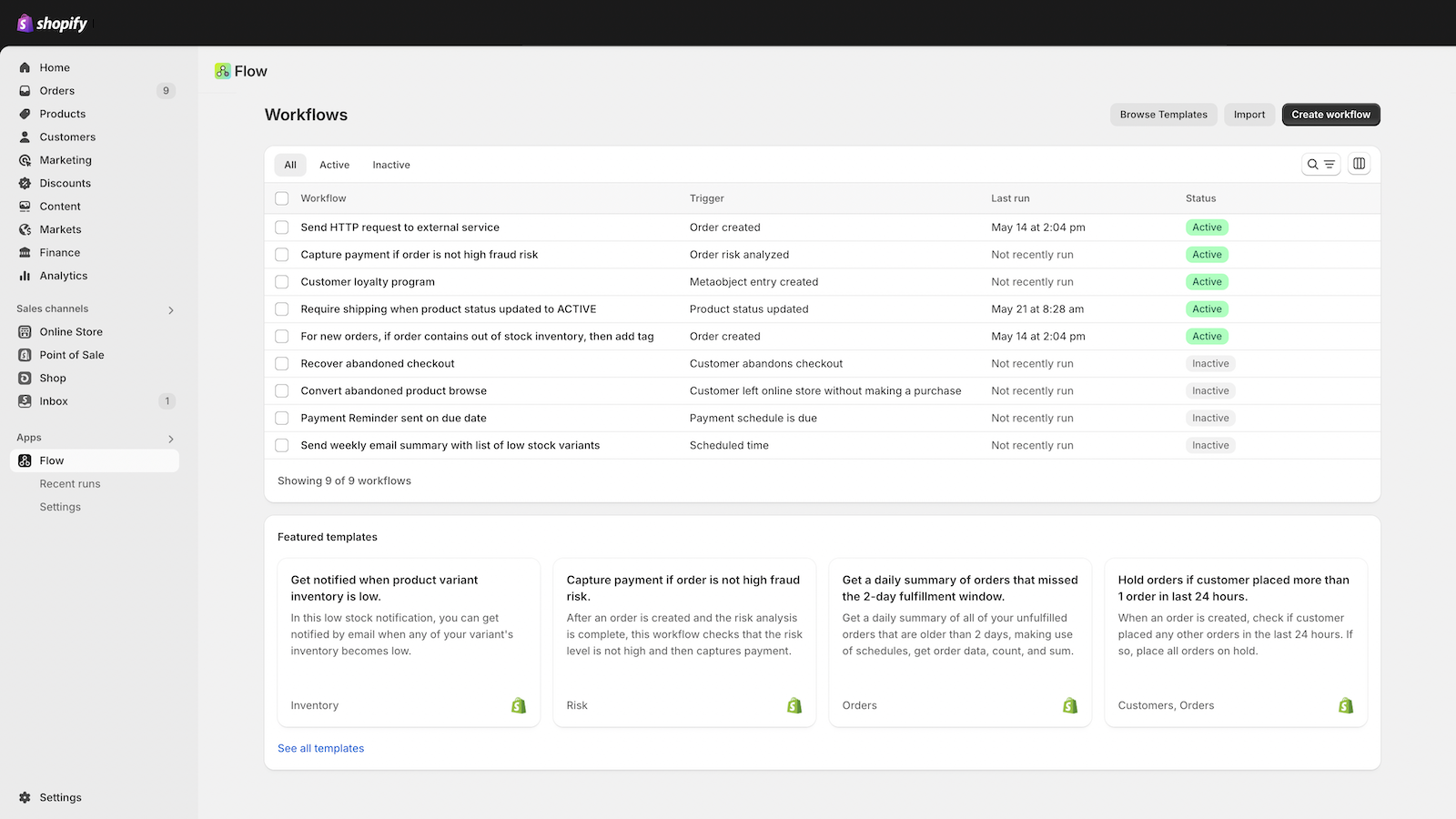This screenshot has width=1456, height=819.
Task: Expand the Apps section chevron
Action: (x=170, y=439)
